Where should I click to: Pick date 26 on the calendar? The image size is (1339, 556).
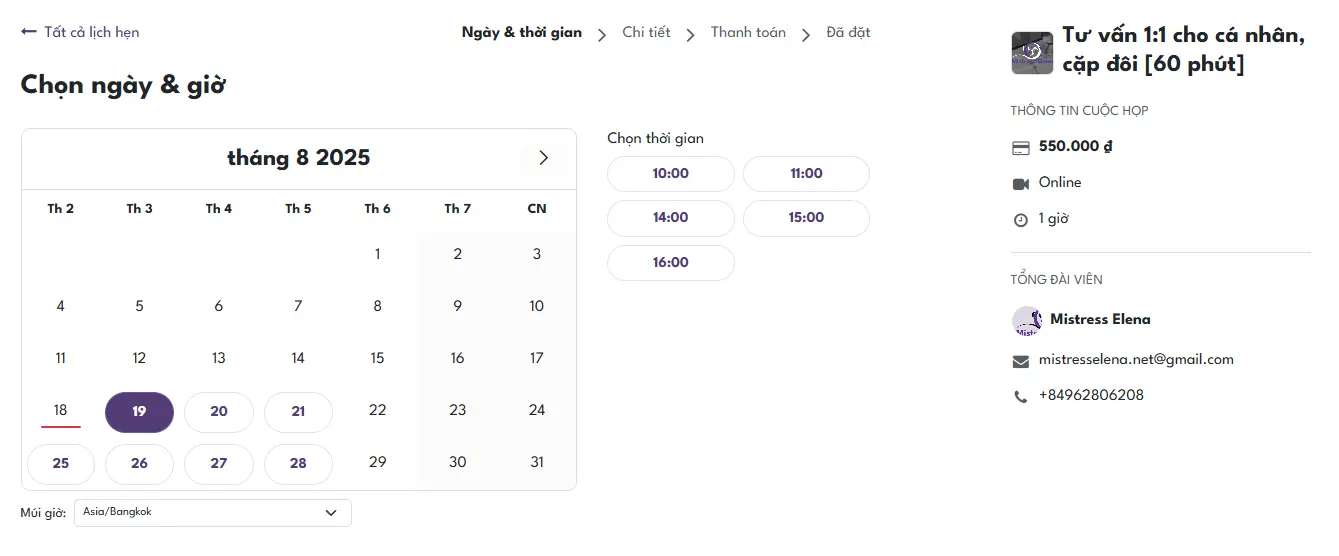(x=139, y=464)
